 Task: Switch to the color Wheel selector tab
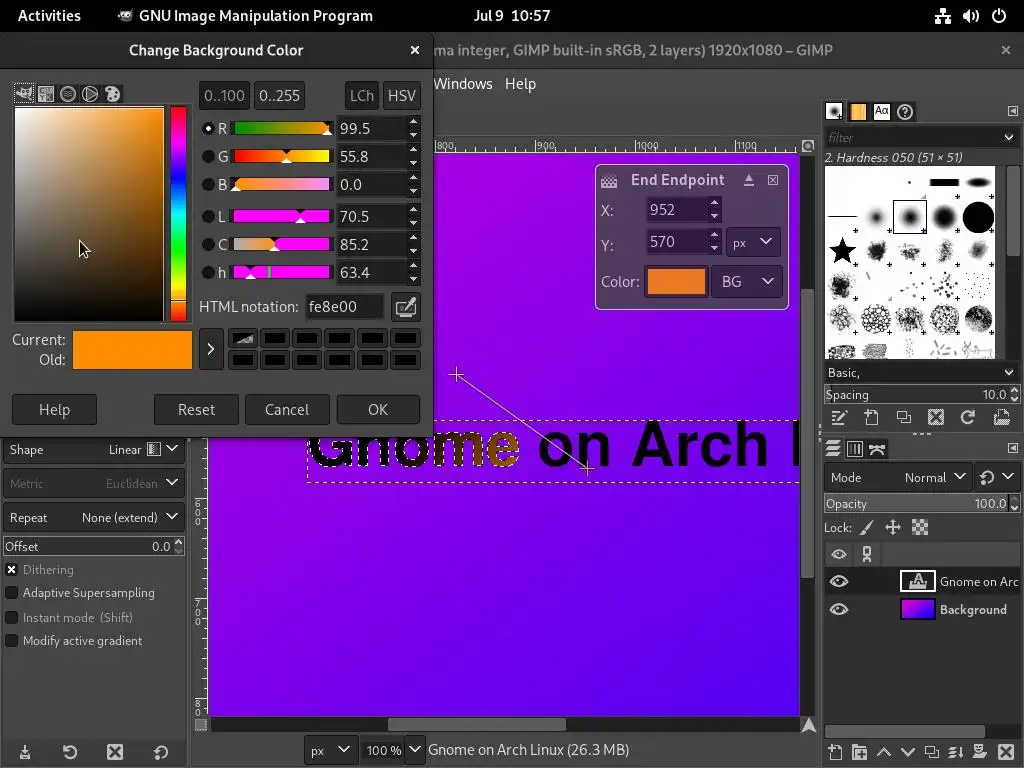[90, 93]
